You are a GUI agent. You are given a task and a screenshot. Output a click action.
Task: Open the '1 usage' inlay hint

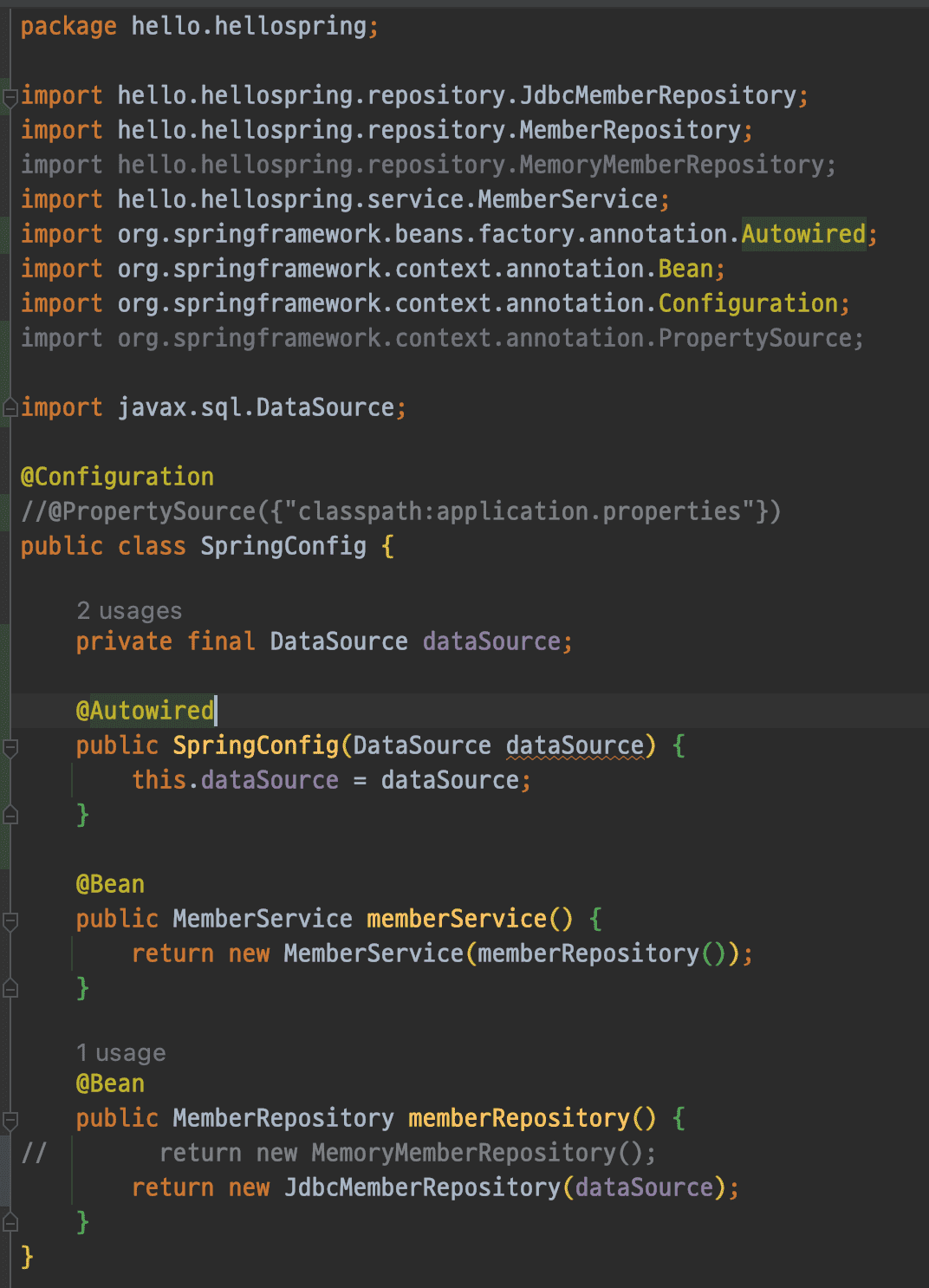coord(120,1053)
